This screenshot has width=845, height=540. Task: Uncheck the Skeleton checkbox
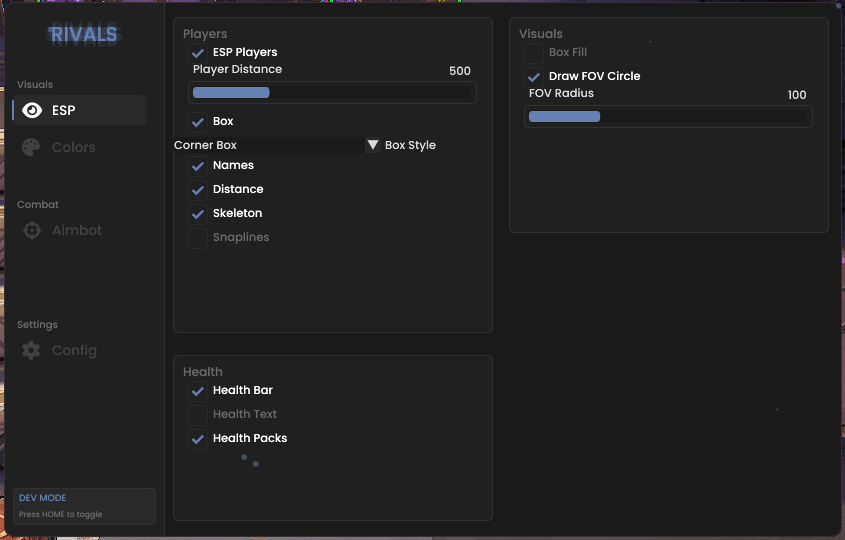(x=198, y=214)
